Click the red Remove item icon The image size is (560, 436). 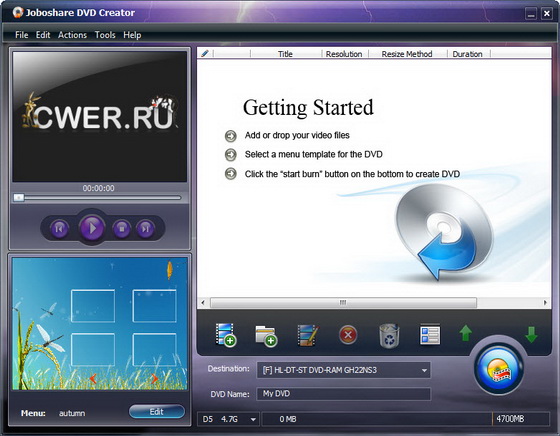click(x=348, y=335)
